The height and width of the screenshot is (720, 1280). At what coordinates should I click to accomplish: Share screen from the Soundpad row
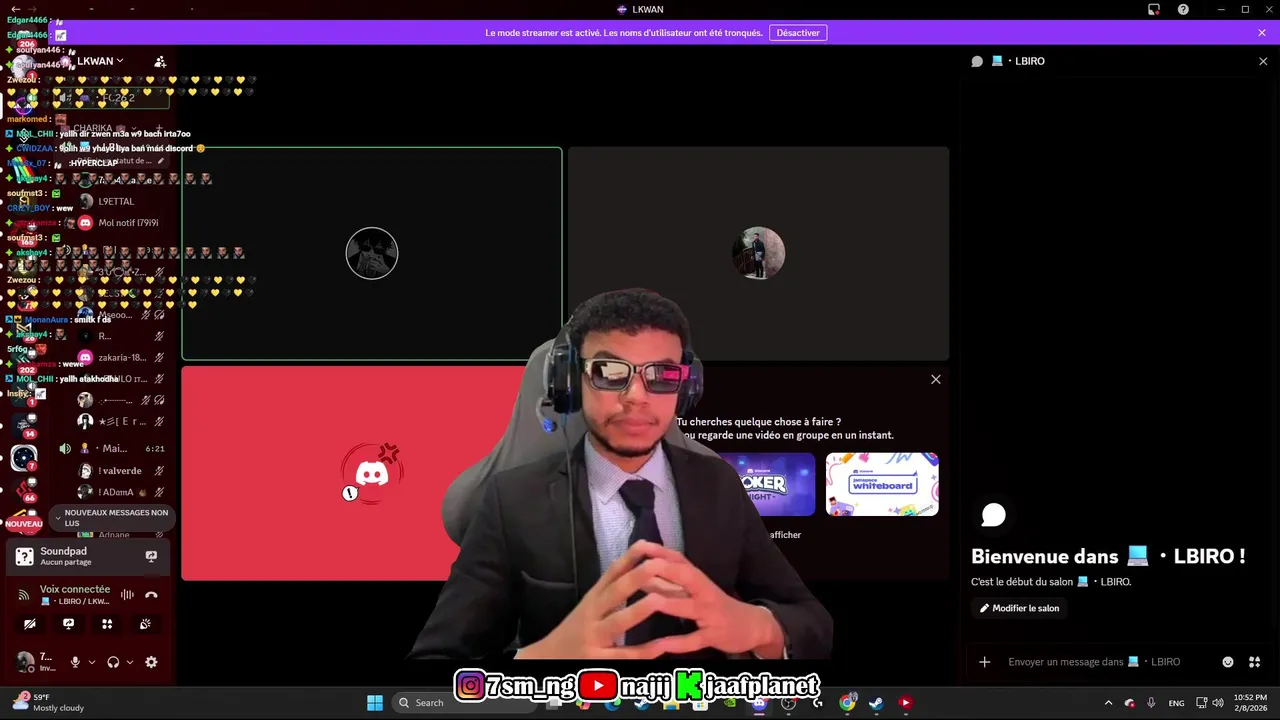(151, 556)
